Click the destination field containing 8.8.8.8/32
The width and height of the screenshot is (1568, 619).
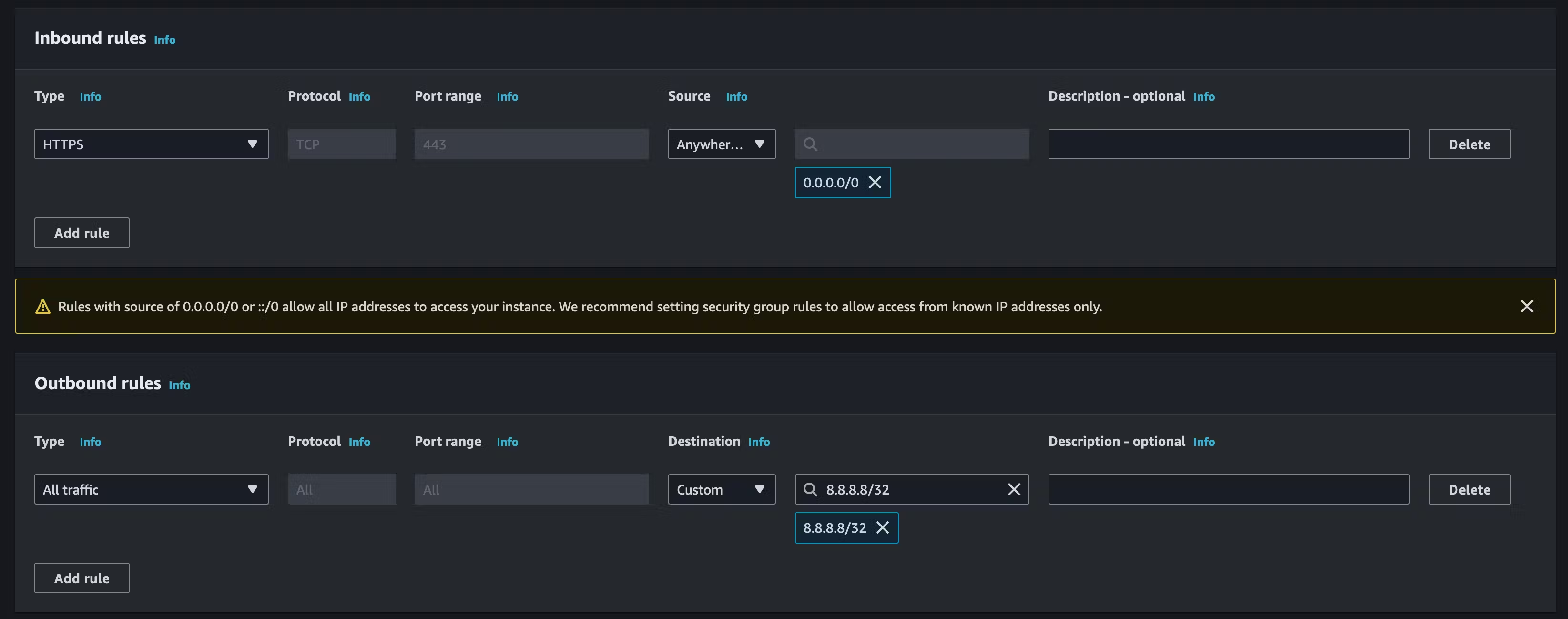coord(912,489)
